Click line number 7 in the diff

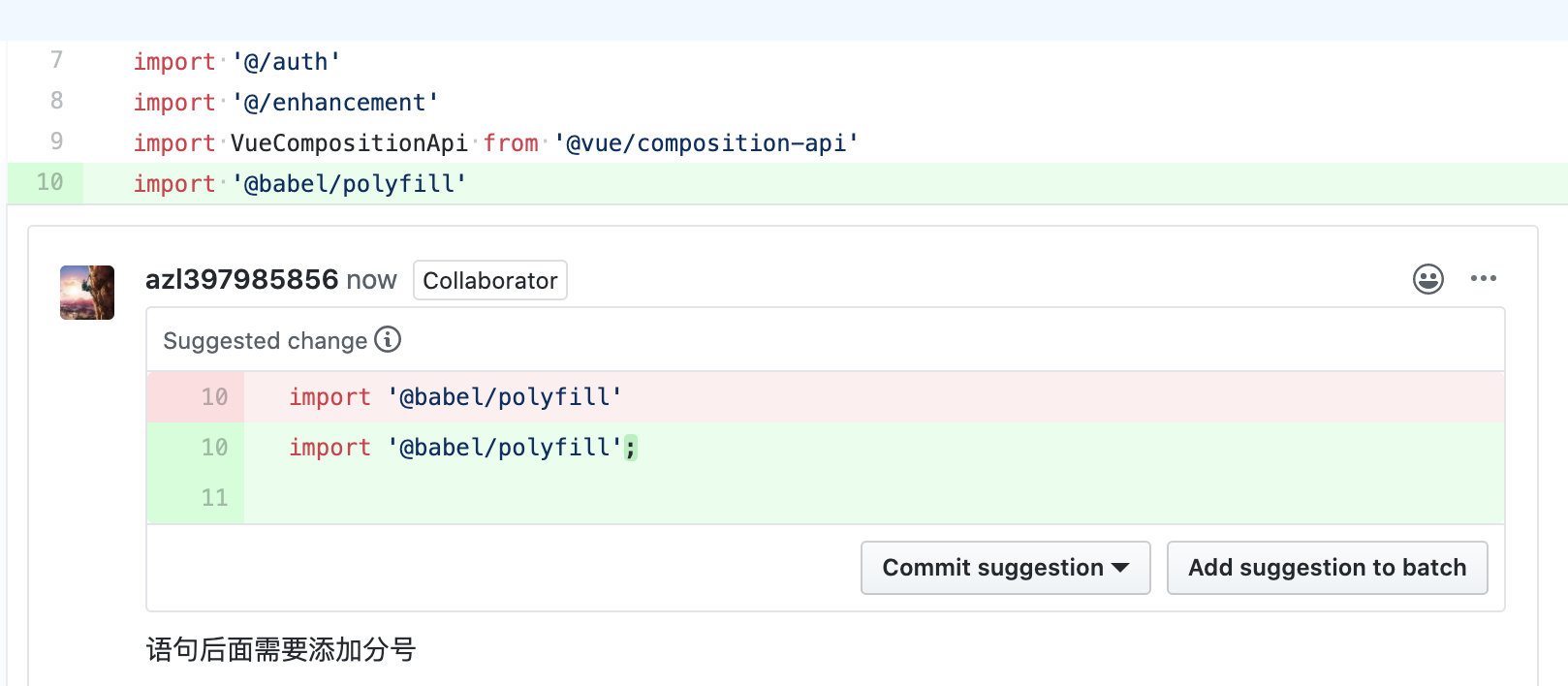point(56,60)
